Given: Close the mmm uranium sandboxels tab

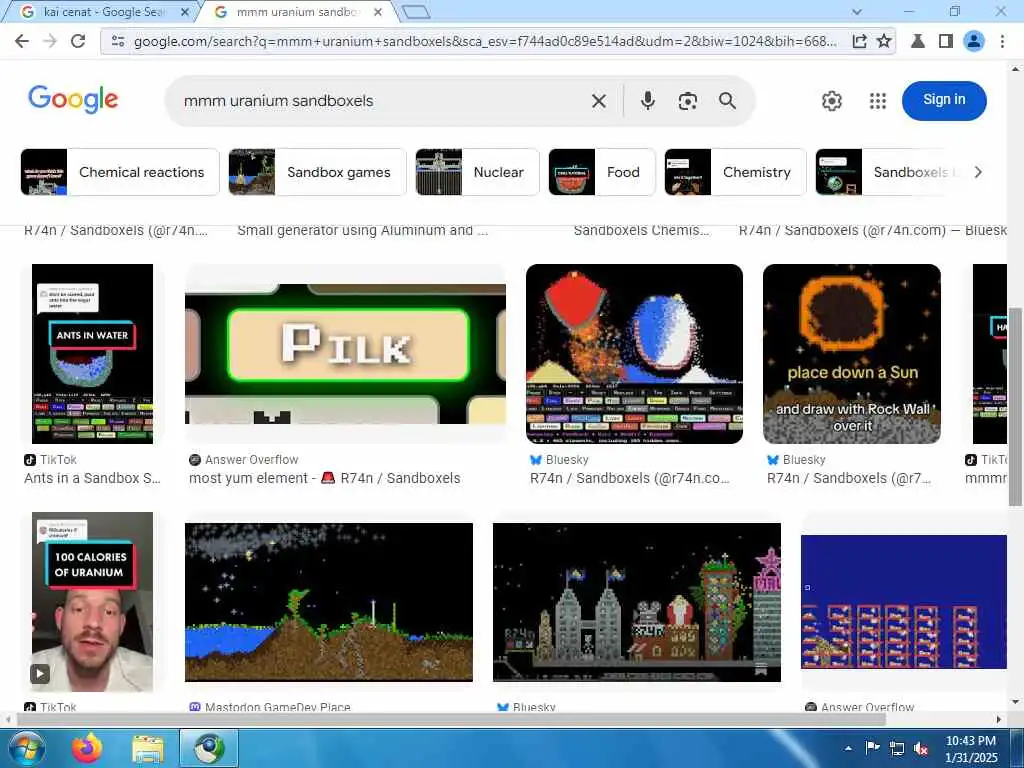Looking at the screenshot, I should (x=377, y=12).
